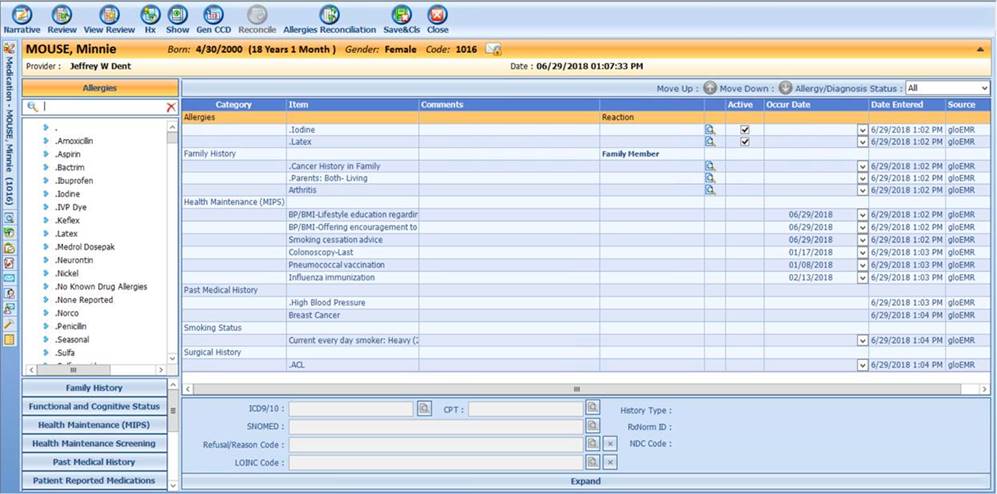Clear the LOINC Code with the X button
Screen dimensions: 997x494
pyautogui.click(x=610, y=462)
